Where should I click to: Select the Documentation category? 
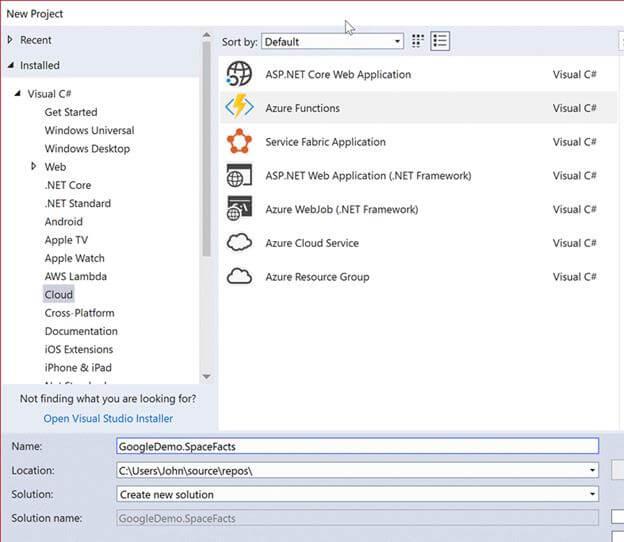pyautogui.click(x=81, y=331)
